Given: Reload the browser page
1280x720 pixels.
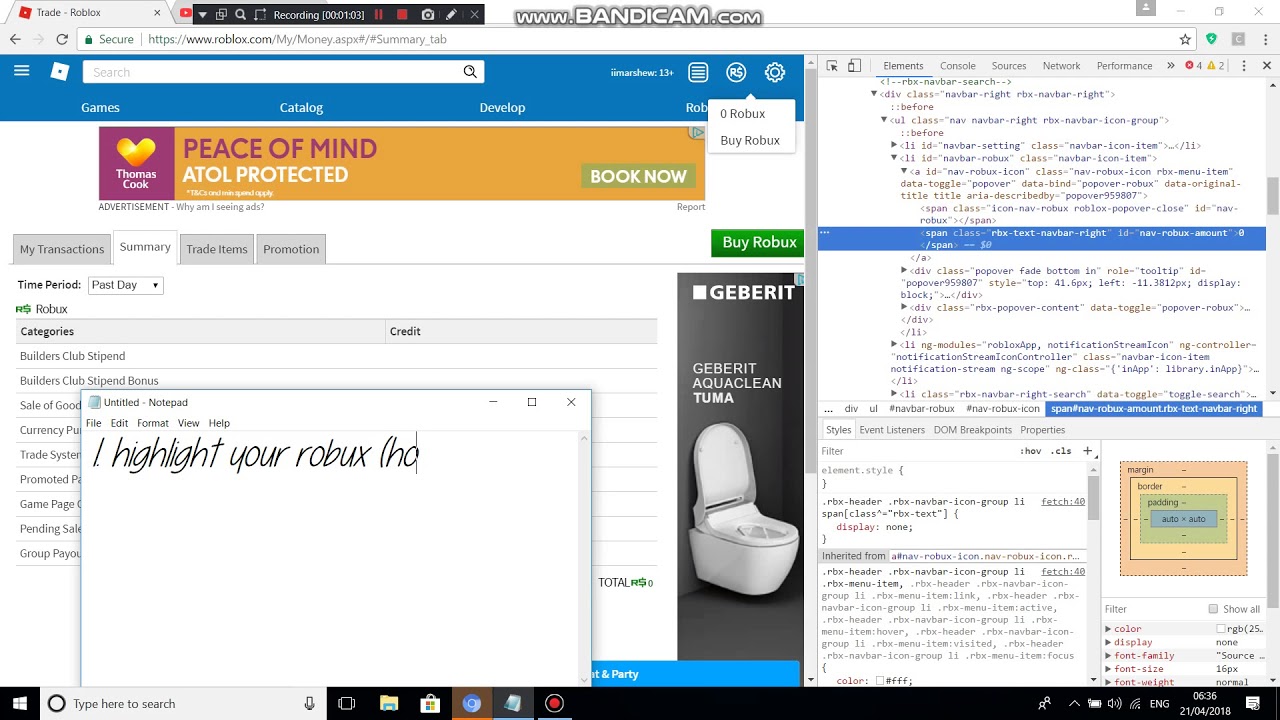Looking at the screenshot, I should [62, 39].
